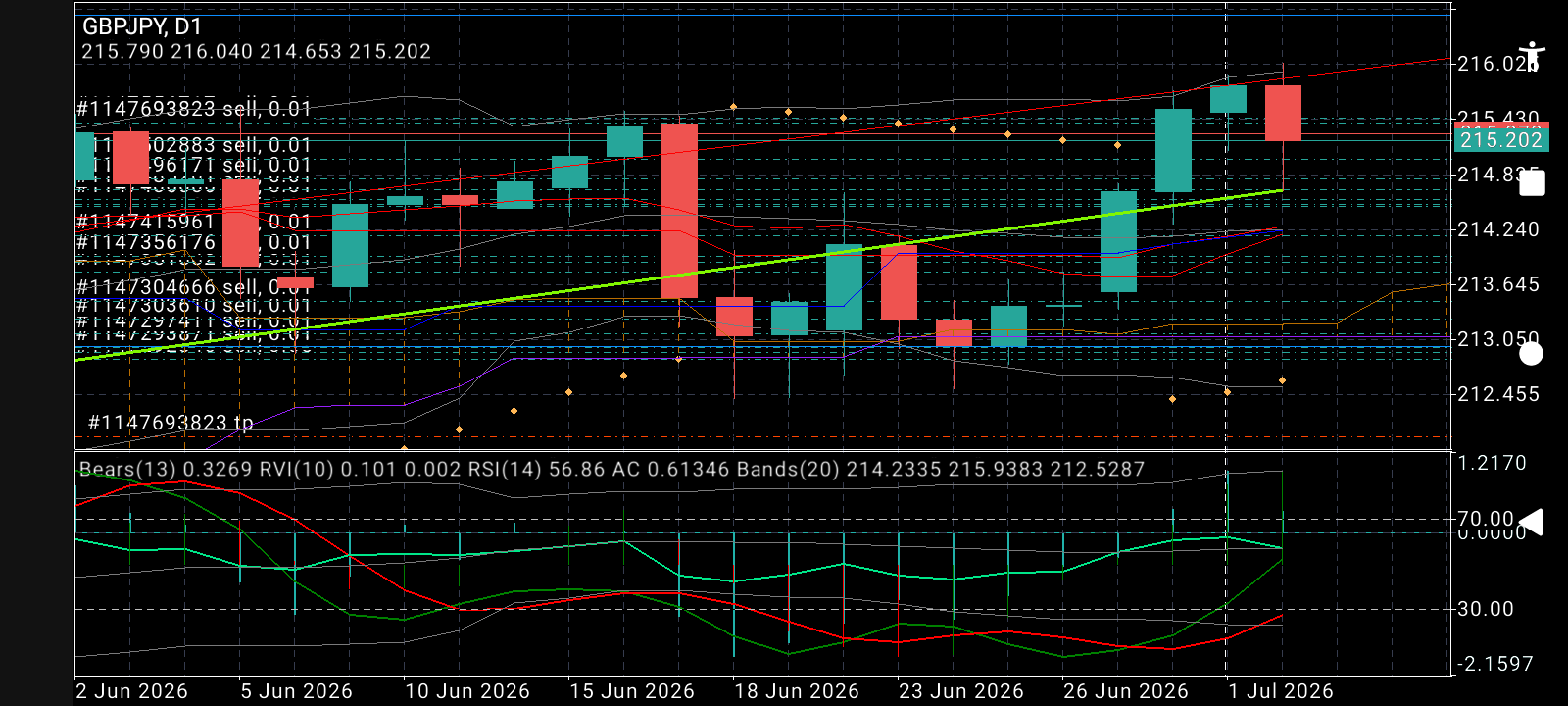This screenshot has height=706, width=1568.
Task: Tap the 15 Jun 2026 date label
Action: pos(632,691)
